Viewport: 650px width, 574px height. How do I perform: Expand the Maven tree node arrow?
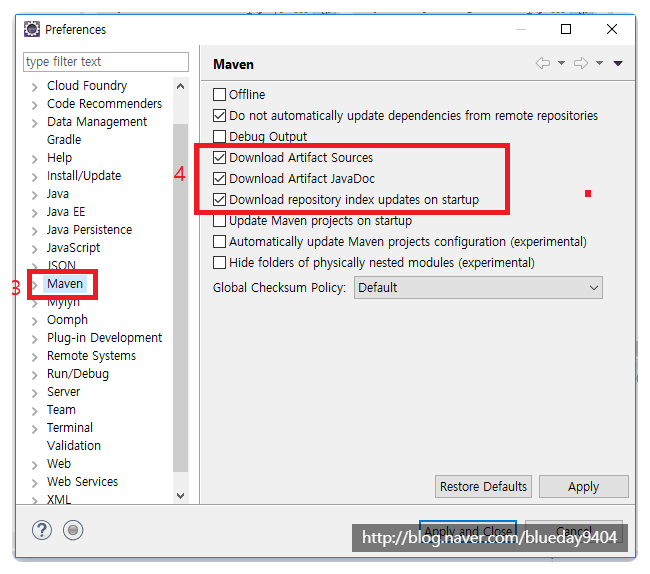35,285
